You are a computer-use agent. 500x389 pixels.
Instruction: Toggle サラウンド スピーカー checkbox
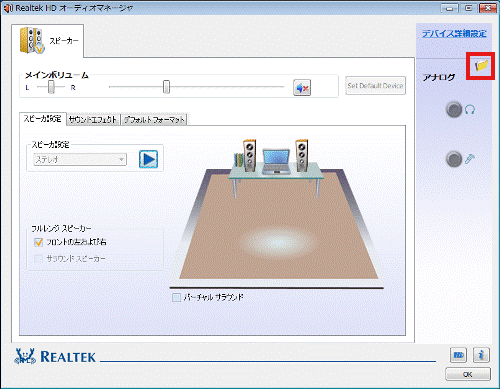(x=38, y=259)
